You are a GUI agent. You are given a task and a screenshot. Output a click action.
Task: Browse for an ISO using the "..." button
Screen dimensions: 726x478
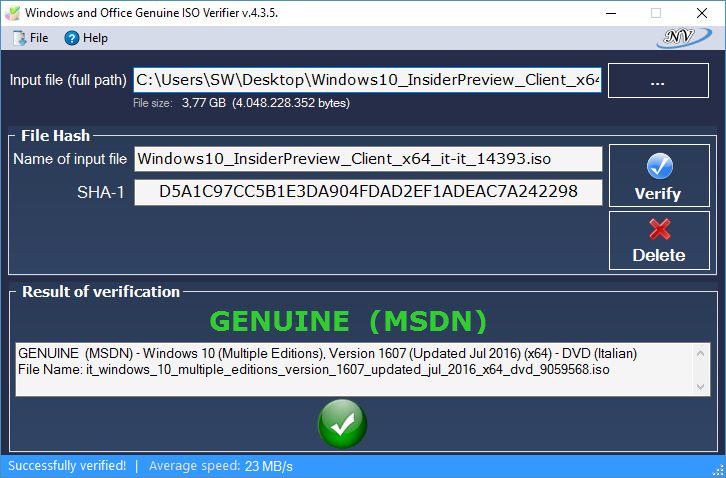[657, 82]
